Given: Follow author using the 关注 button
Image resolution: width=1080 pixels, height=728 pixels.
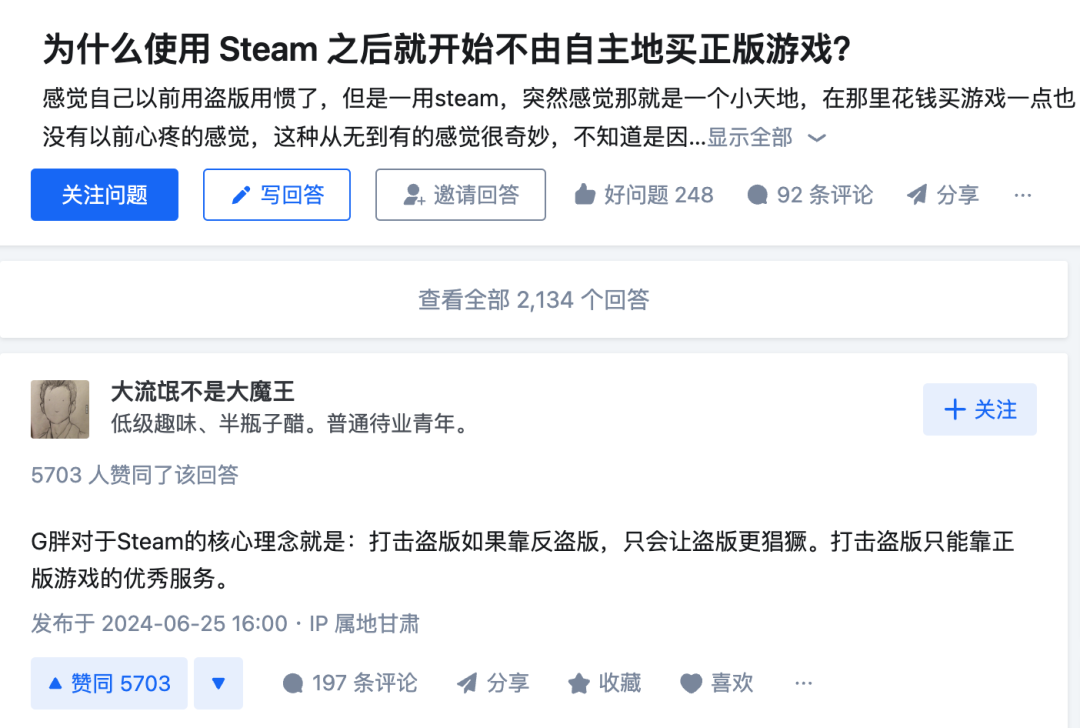Looking at the screenshot, I should (x=979, y=409).
